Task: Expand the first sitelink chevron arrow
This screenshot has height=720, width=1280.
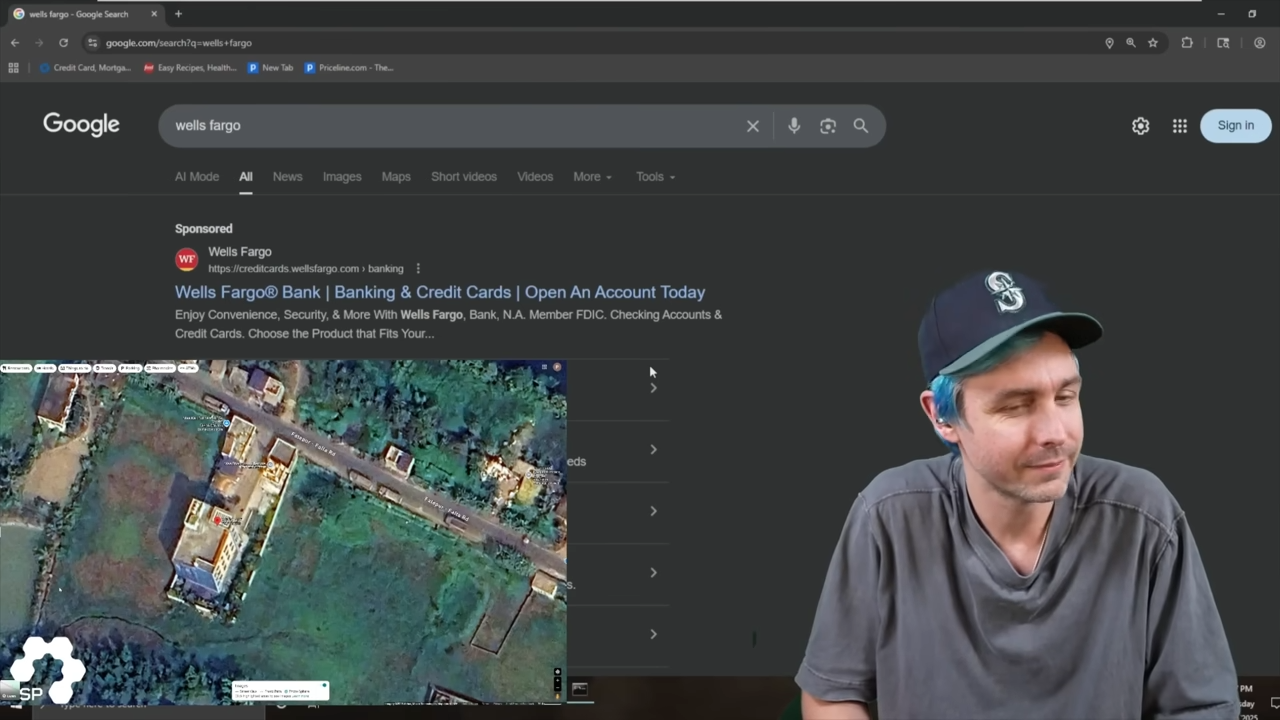Action: (653, 388)
